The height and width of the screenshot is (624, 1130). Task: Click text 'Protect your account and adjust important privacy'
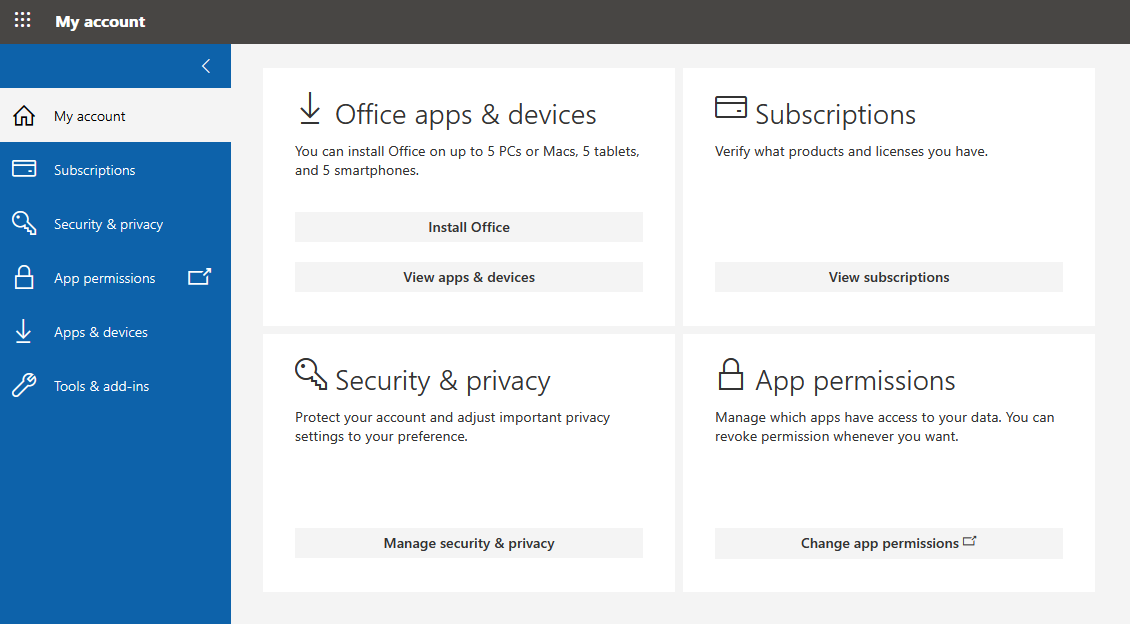point(452,417)
